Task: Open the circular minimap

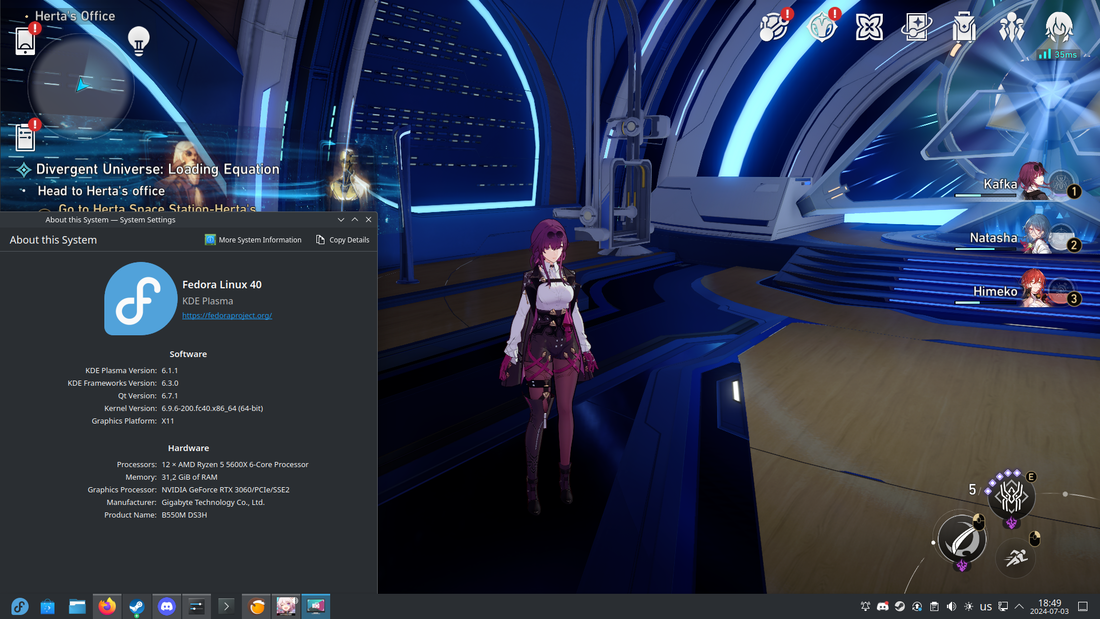Action: point(81,86)
